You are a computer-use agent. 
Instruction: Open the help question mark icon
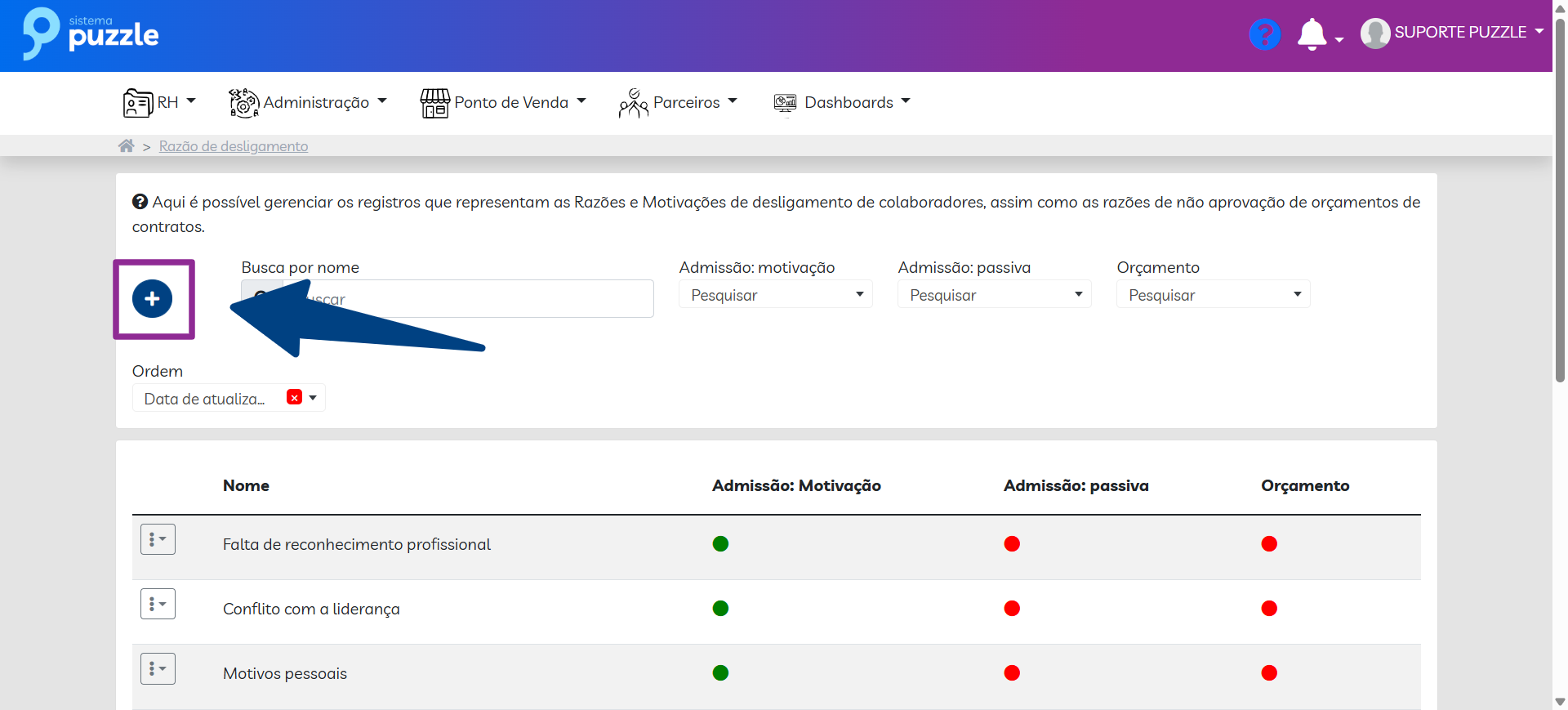coord(1264,34)
